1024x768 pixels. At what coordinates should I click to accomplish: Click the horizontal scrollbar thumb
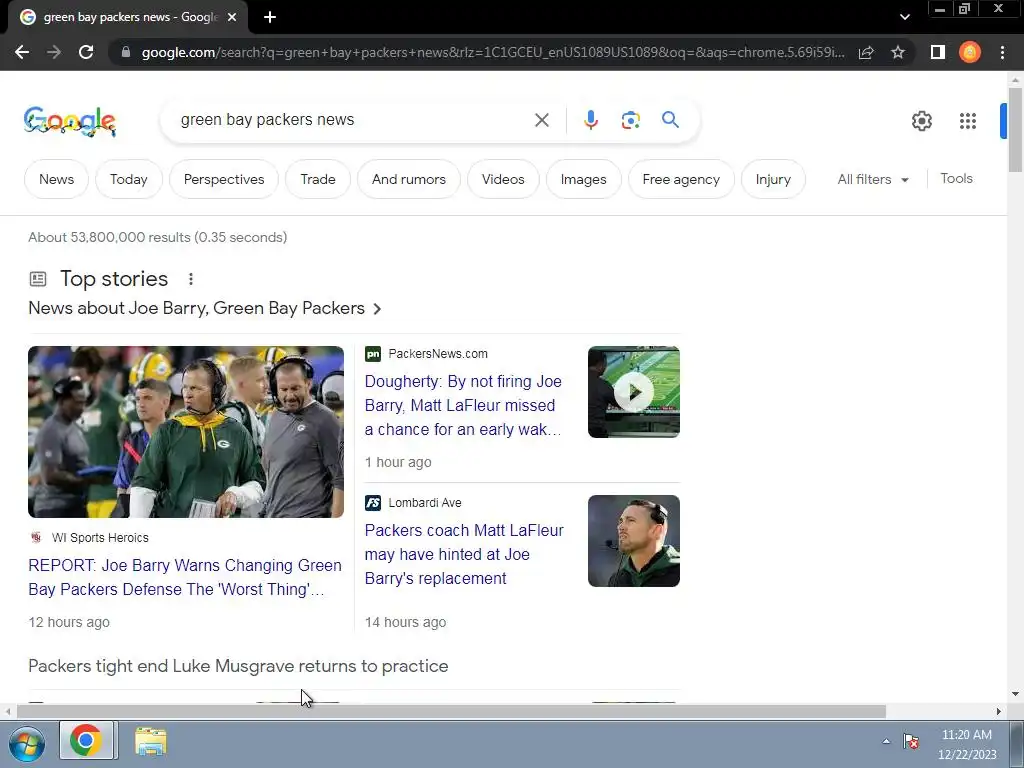(451, 711)
